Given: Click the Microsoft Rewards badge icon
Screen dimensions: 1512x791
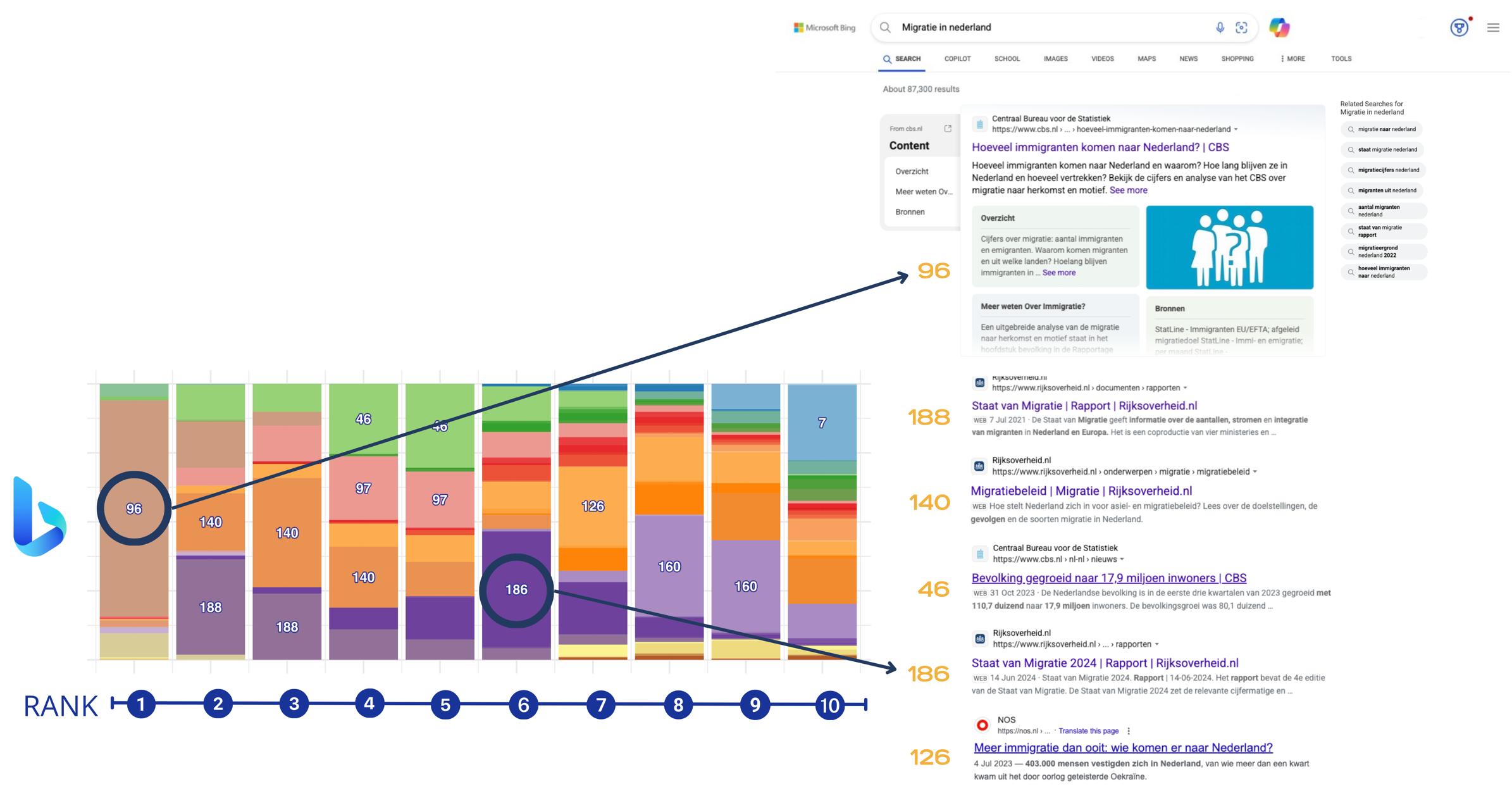Looking at the screenshot, I should click(x=1459, y=28).
